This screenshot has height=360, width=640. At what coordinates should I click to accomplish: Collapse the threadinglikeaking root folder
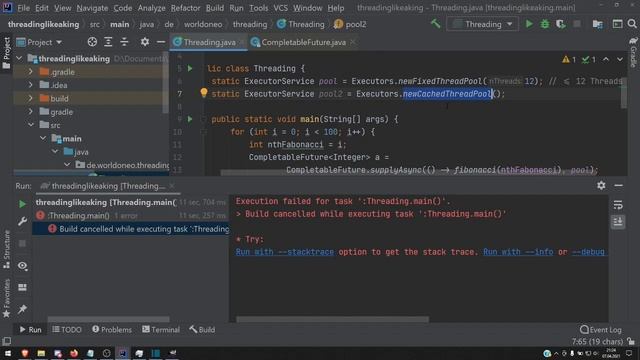(x=19, y=58)
